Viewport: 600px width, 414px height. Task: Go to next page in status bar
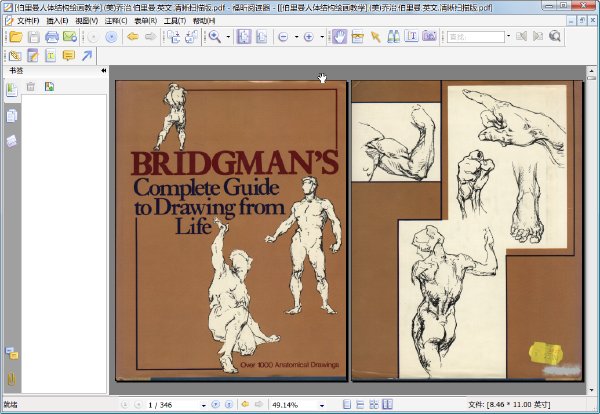click(x=216, y=404)
